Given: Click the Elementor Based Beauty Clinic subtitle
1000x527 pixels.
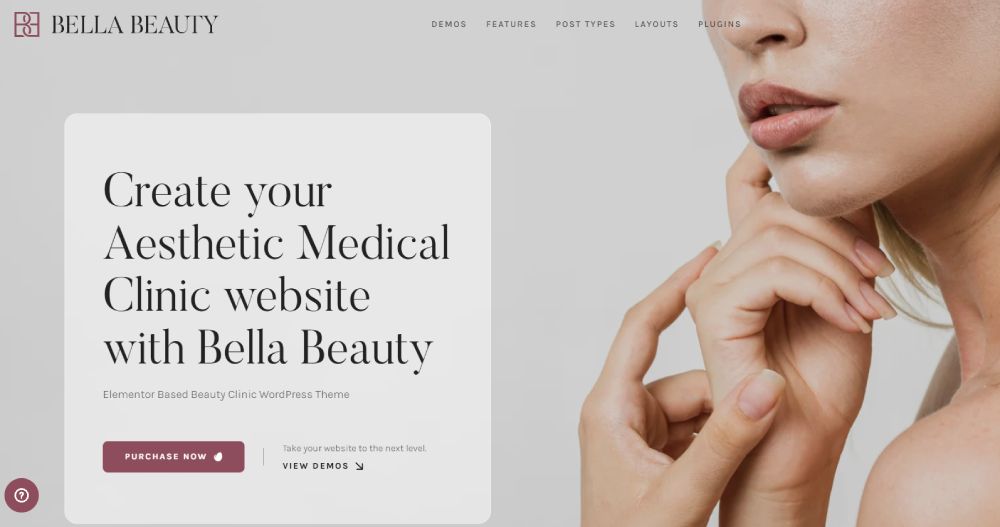Looking at the screenshot, I should 226,394.
